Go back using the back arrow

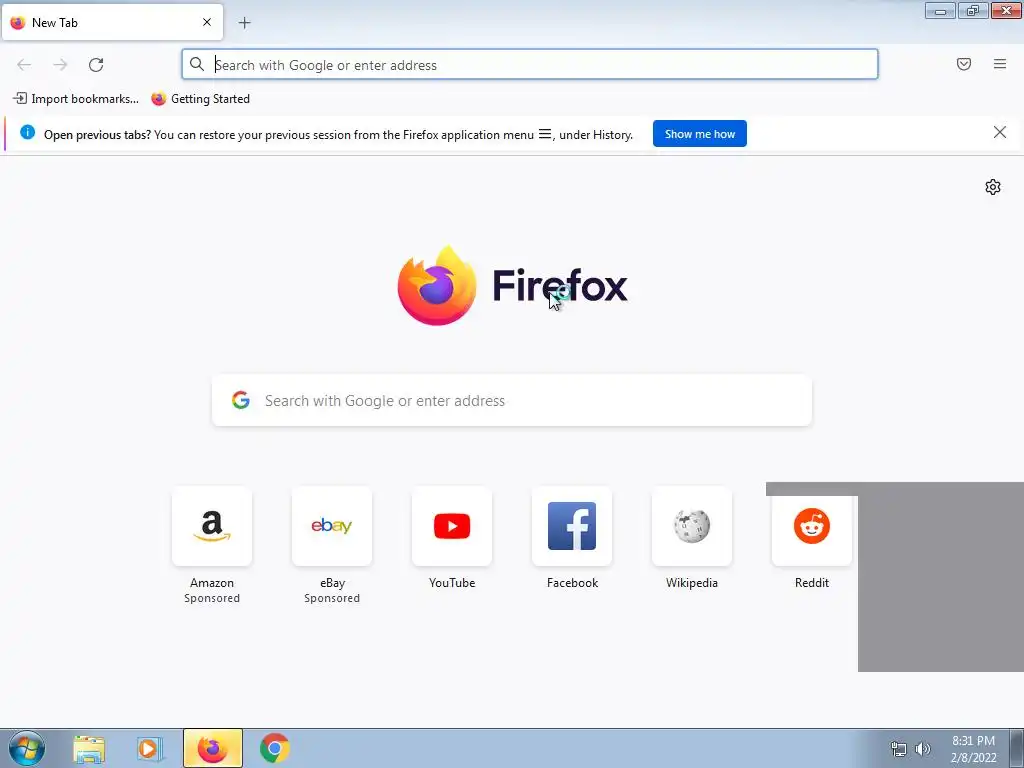24,65
